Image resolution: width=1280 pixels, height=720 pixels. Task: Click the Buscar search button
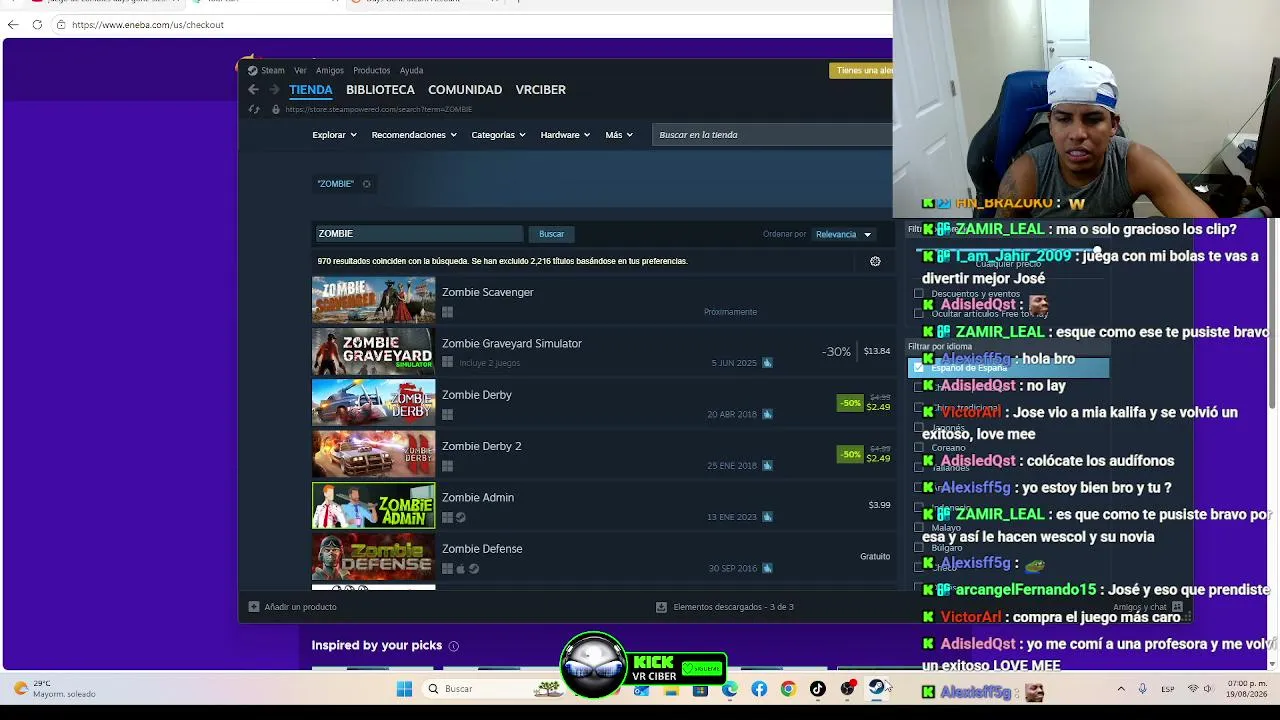coord(552,234)
